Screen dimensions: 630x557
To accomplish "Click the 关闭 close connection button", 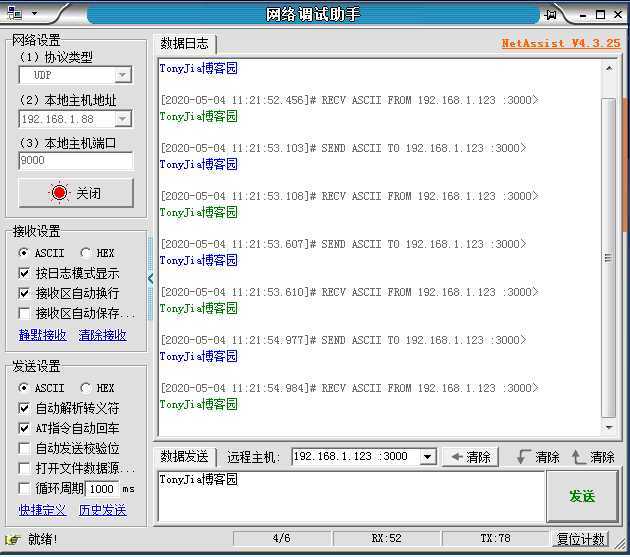I will click(76, 193).
